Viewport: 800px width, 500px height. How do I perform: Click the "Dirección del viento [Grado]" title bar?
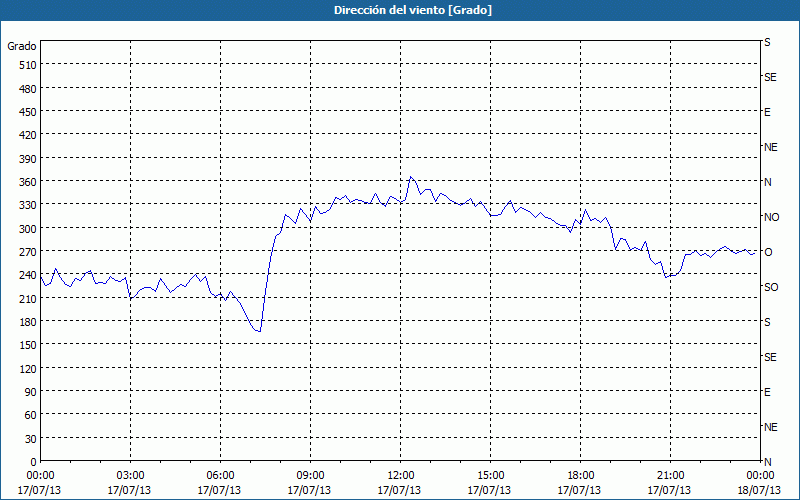pyautogui.click(x=400, y=10)
